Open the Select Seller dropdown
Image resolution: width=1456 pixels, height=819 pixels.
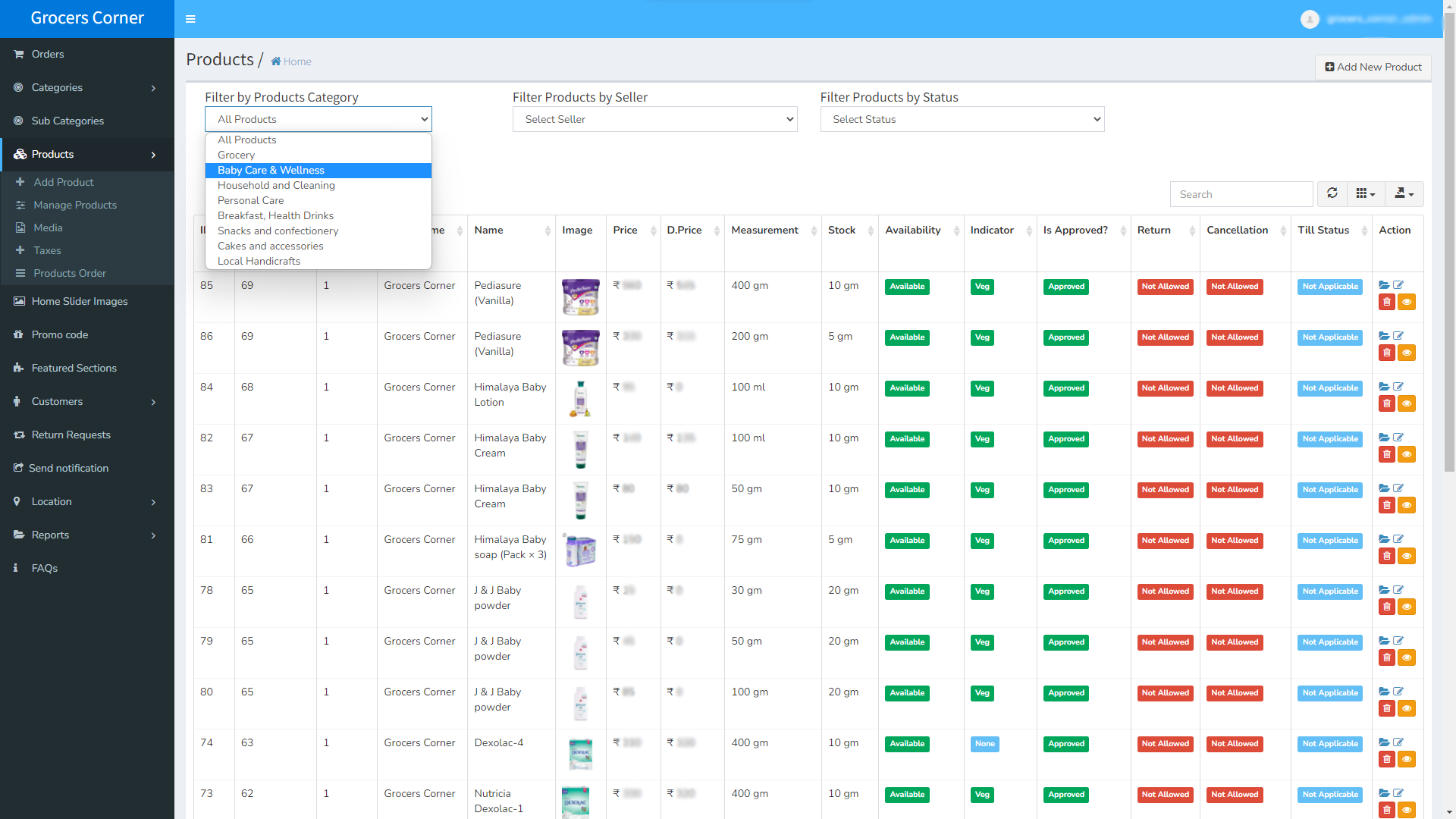(x=654, y=119)
